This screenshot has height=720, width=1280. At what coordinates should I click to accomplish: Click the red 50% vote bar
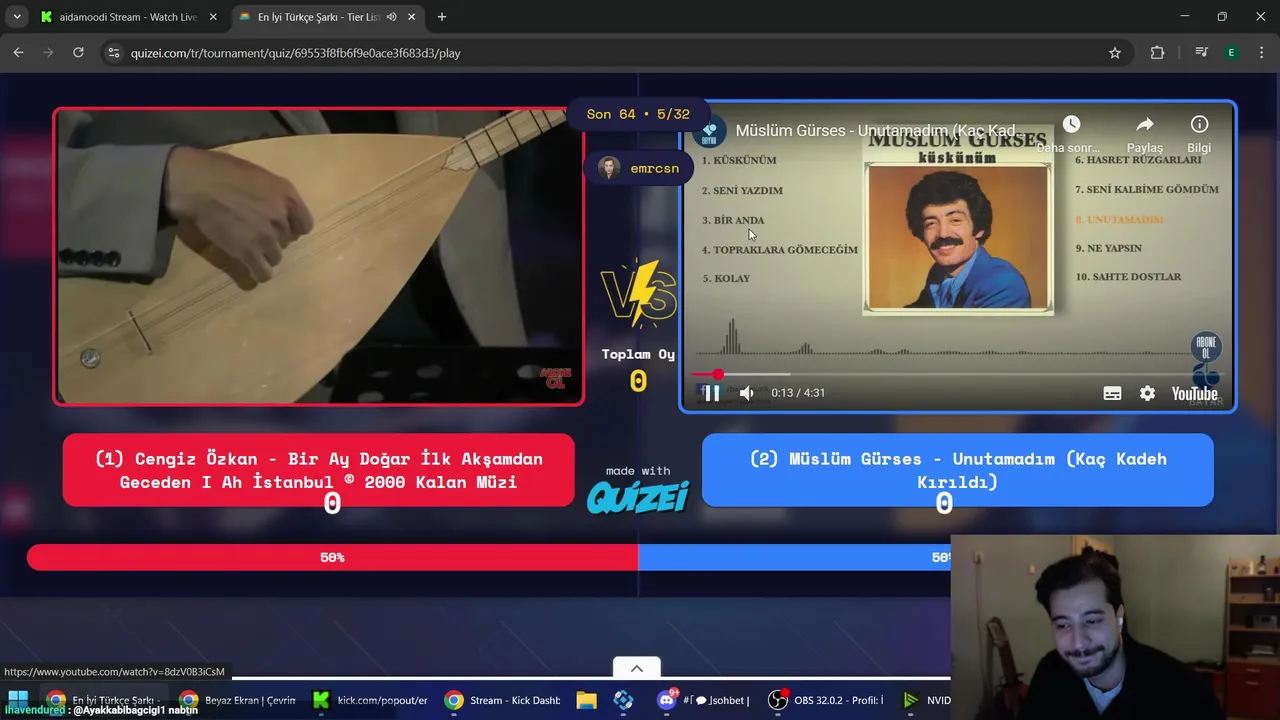coord(332,557)
